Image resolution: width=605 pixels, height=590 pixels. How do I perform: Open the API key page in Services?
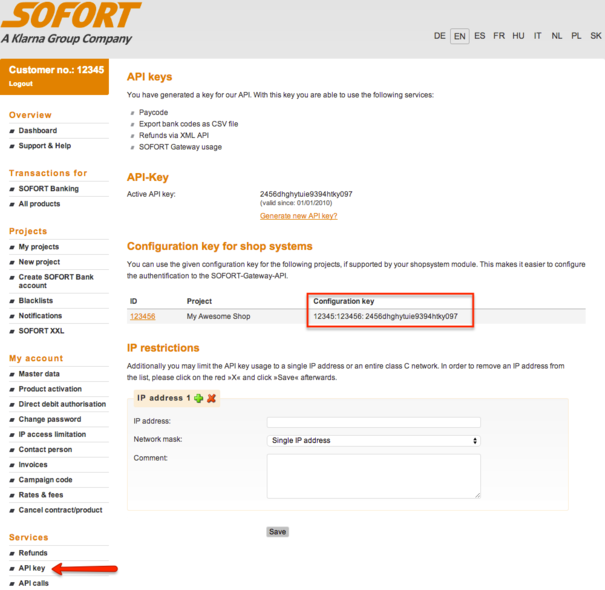[x=32, y=568]
